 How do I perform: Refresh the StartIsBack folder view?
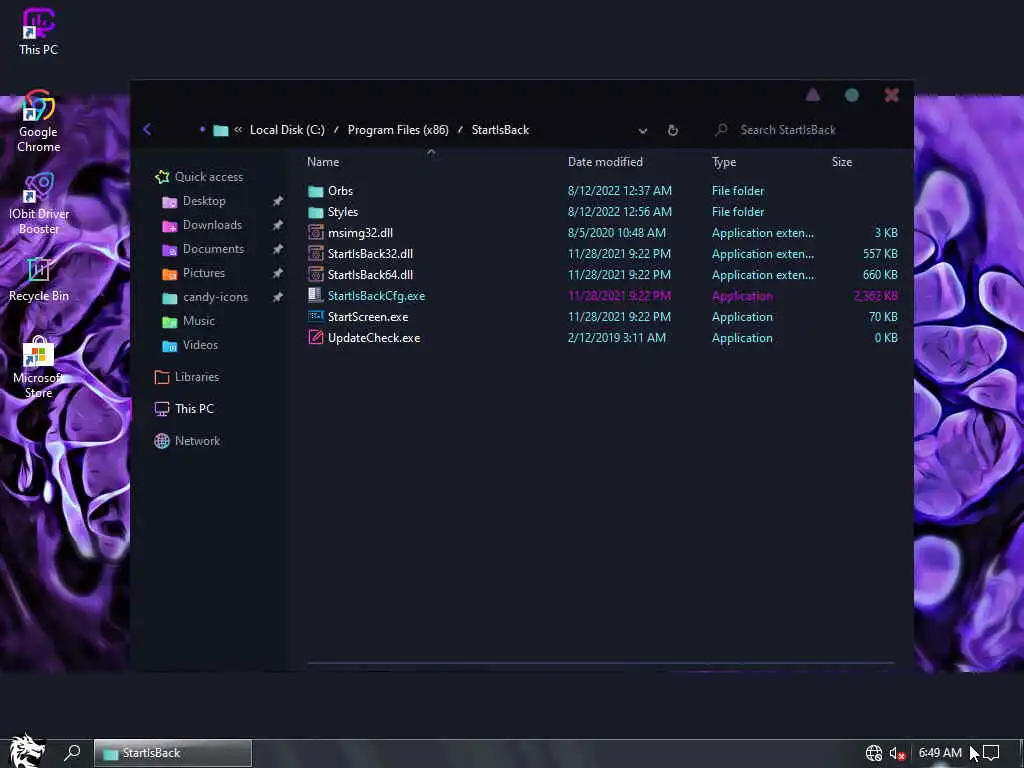[673, 130]
